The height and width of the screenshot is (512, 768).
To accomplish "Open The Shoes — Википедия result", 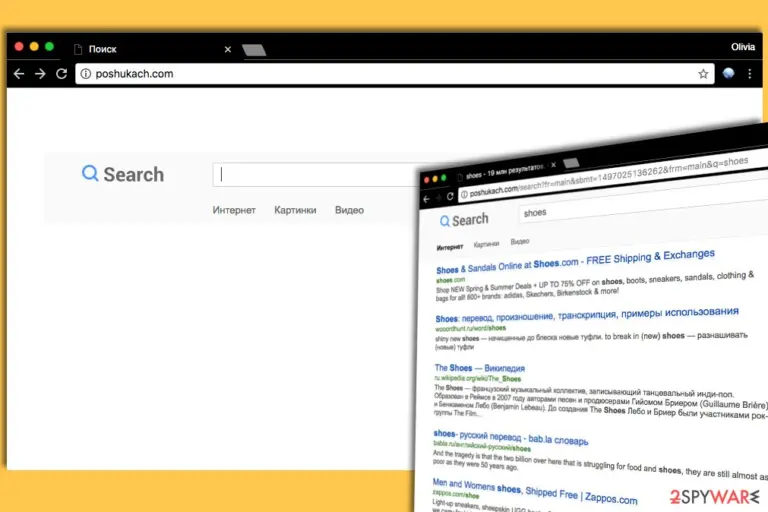I will pos(480,368).
